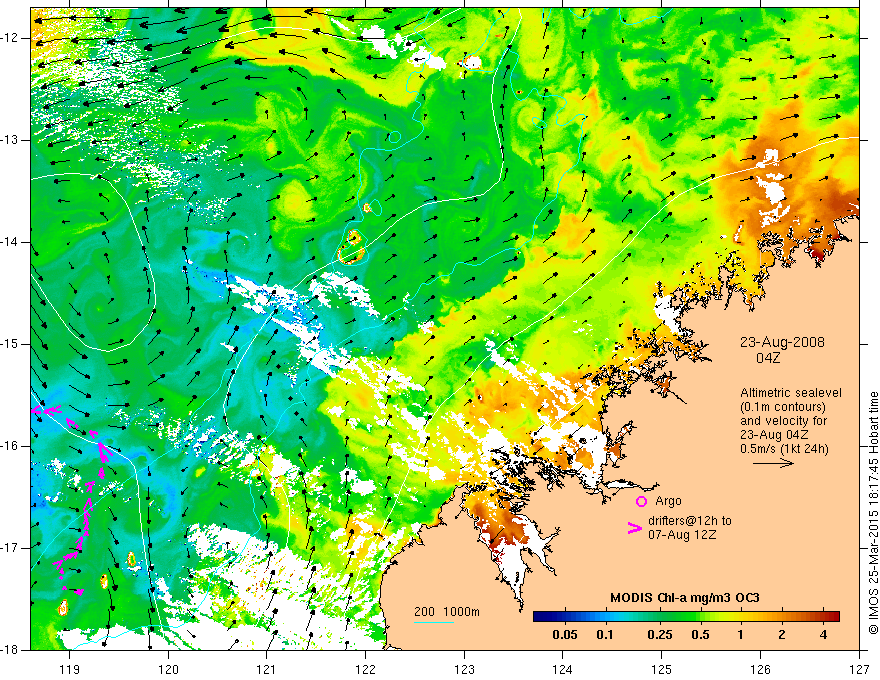Screen dimensions: 880x680
Task: Click latitude axis label -18
Action: [x=10, y=650]
